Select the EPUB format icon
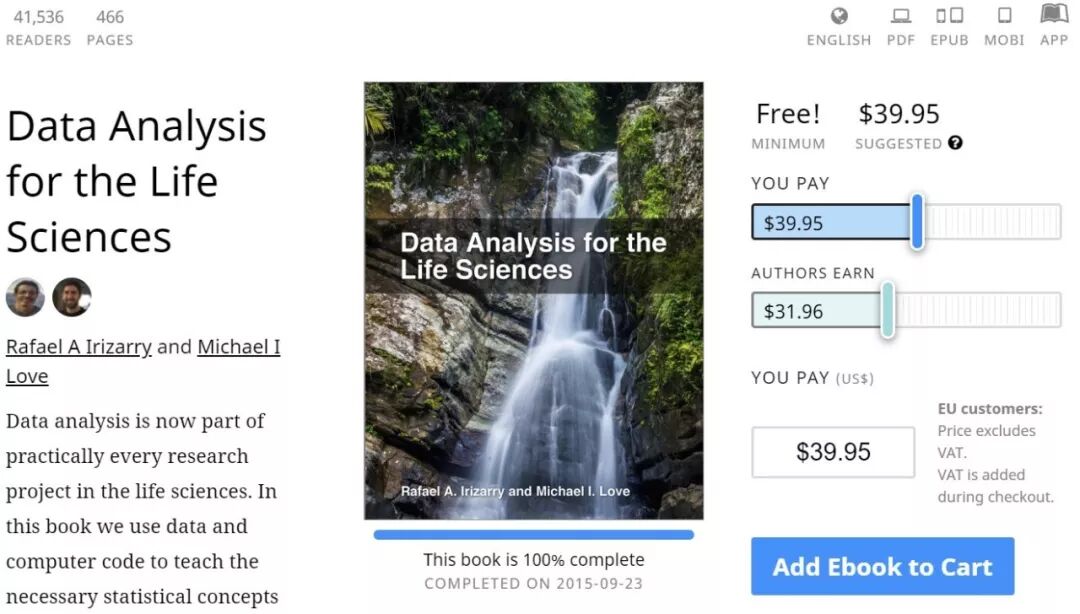Viewport: 1080px width, 614px height. click(x=949, y=16)
